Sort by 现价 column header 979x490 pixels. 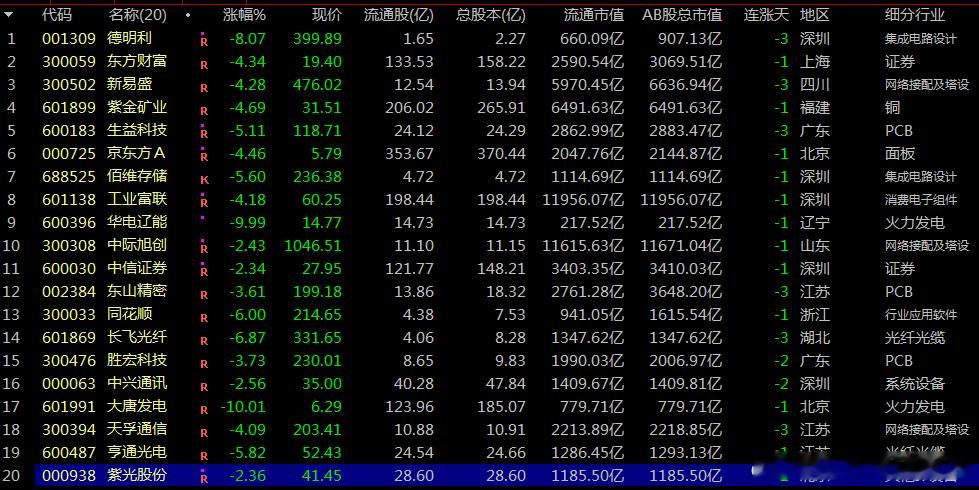point(327,15)
